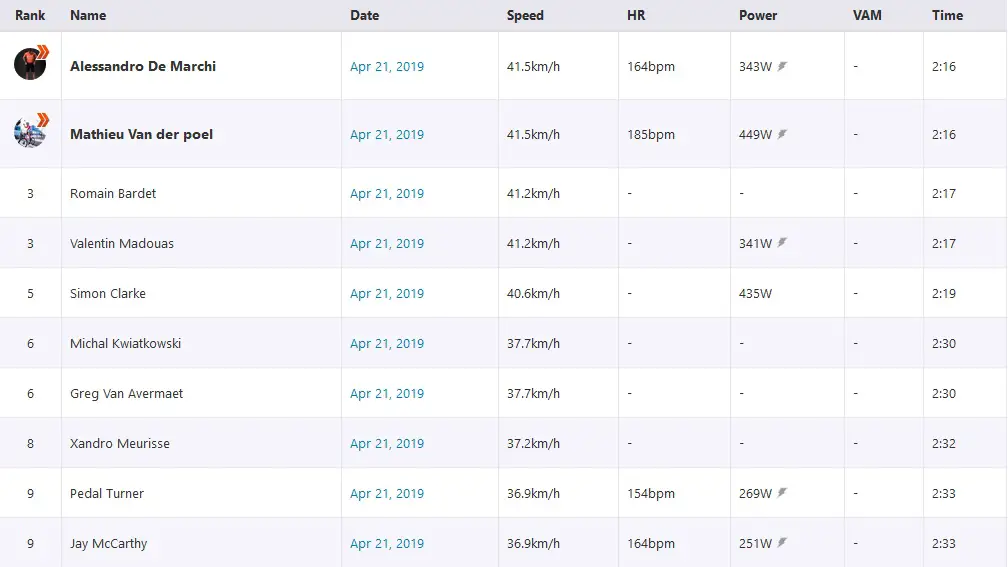Click the Date column header

point(364,15)
